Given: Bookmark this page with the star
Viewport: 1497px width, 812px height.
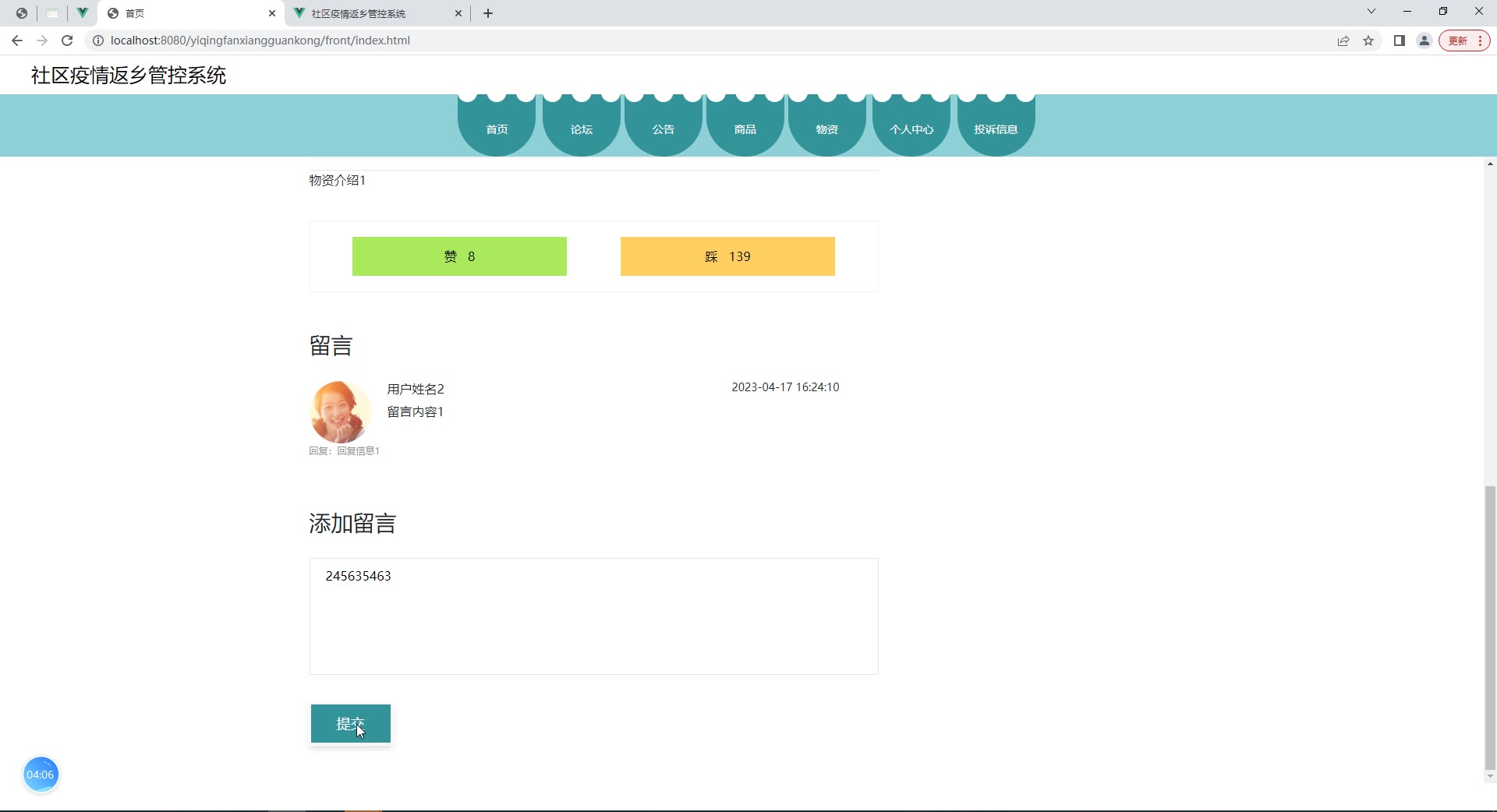Looking at the screenshot, I should [1368, 41].
